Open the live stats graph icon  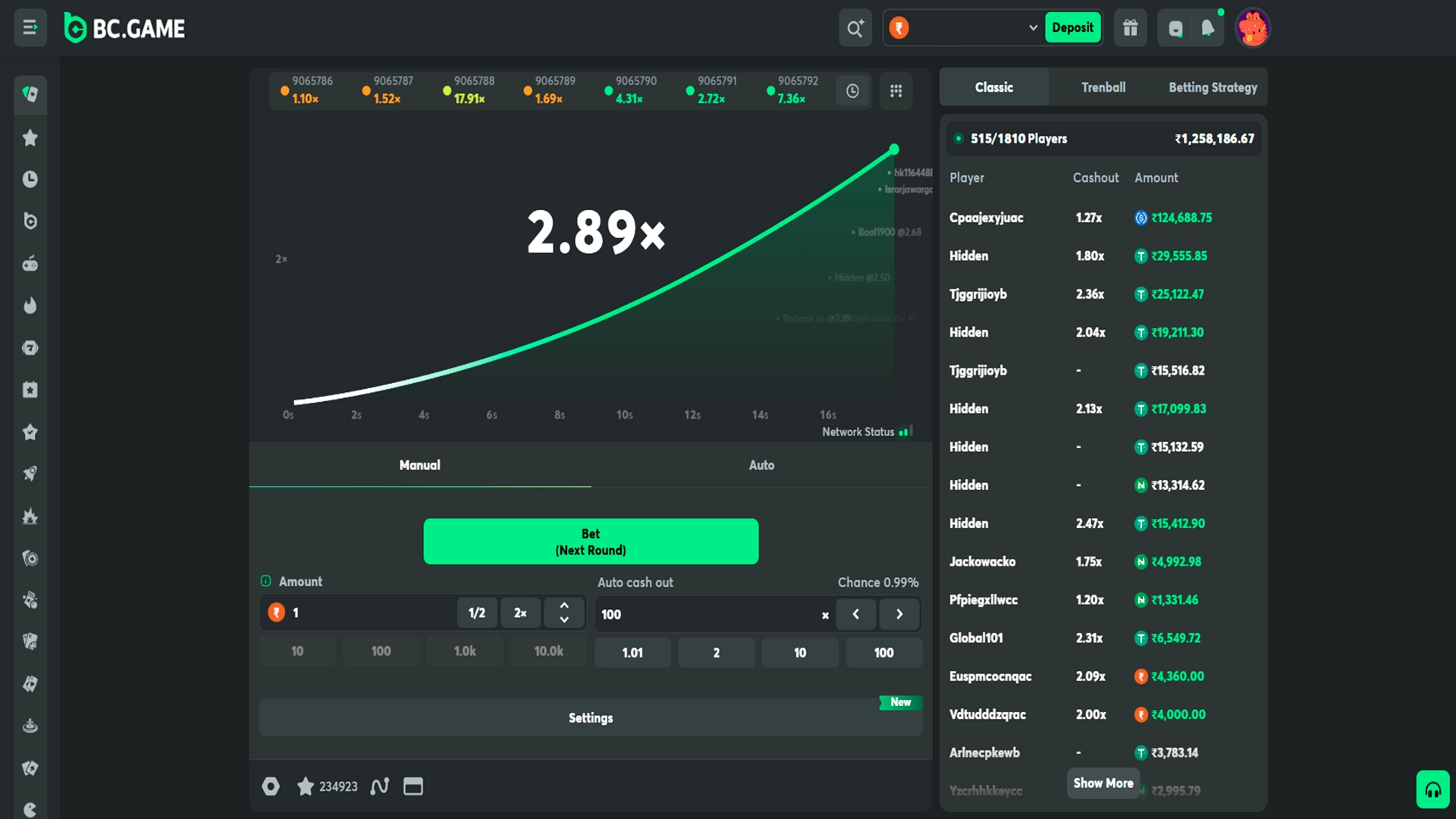pos(379,786)
